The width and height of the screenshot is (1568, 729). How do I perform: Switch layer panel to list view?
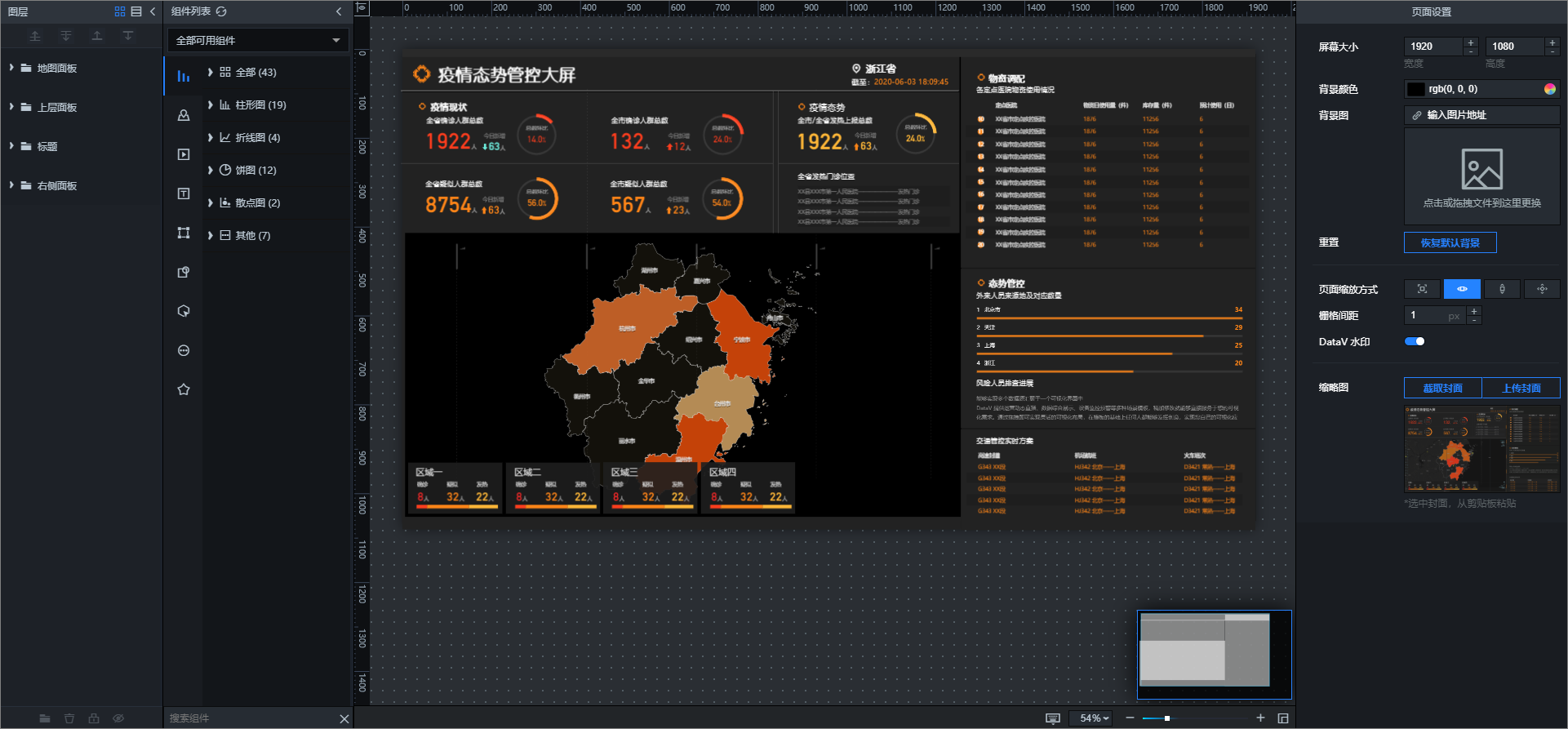[x=136, y=11]
